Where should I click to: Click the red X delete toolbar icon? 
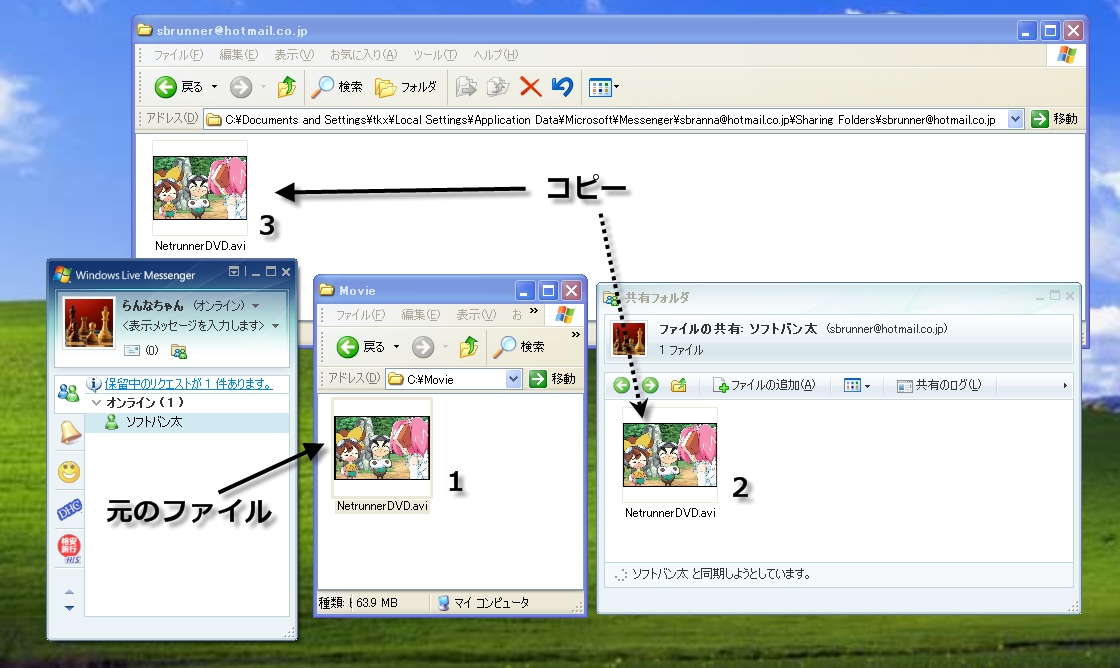(x=530, y=87)
